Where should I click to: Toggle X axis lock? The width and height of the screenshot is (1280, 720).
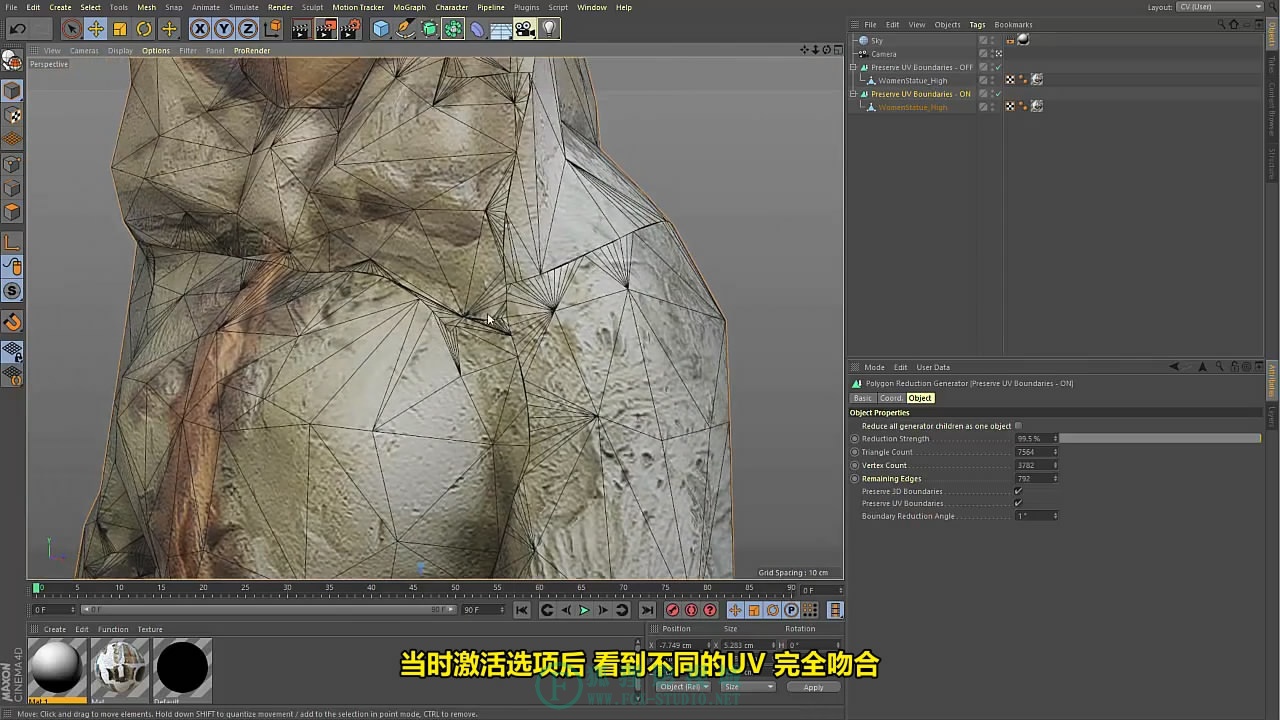tap(200, 29)
